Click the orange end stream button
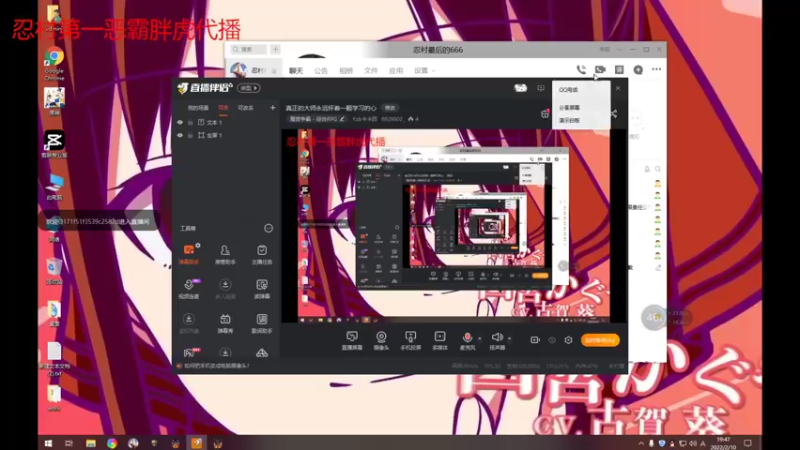 click(x=600, y=340)
